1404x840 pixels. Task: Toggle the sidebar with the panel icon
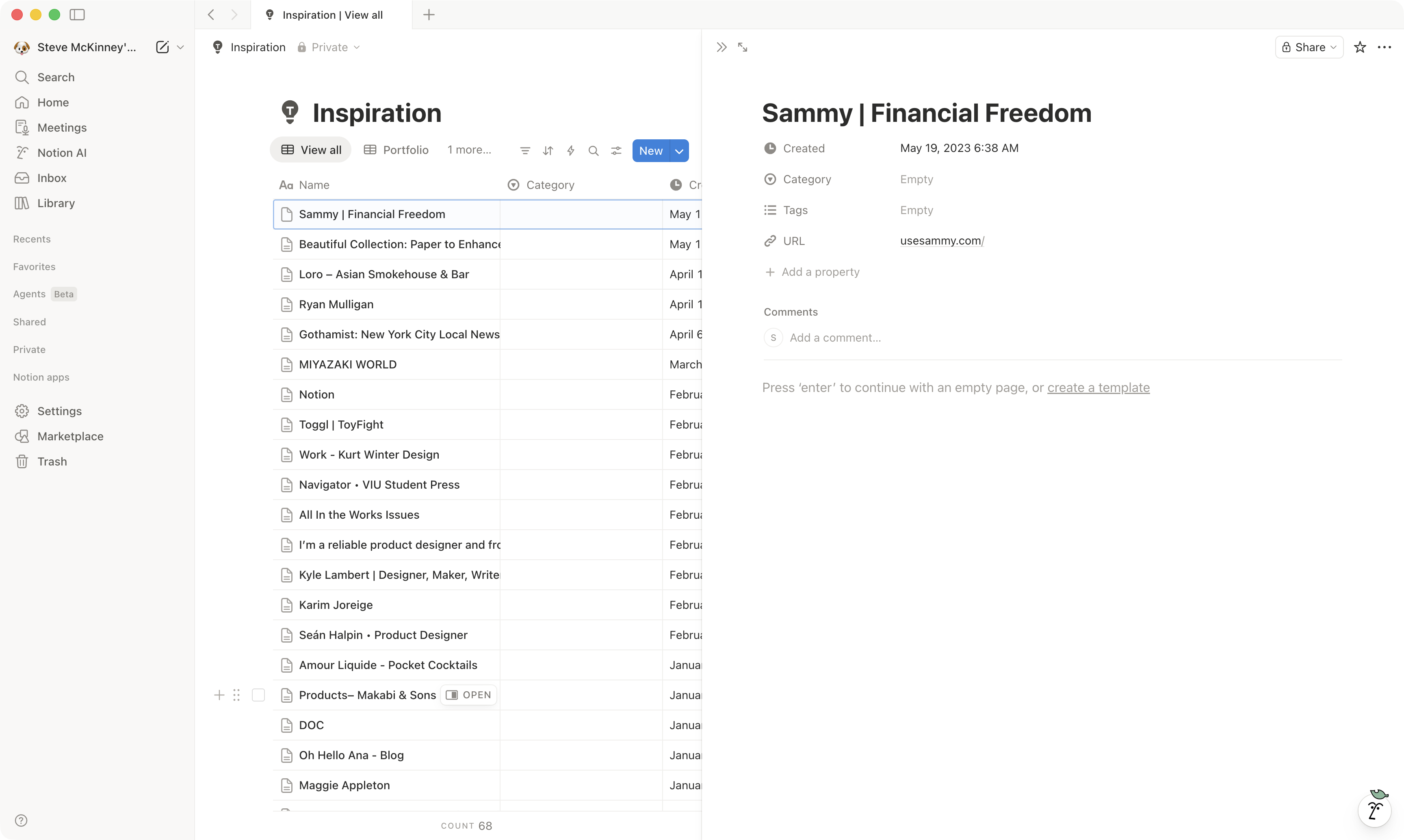pyautogui.click(x=77, y=15)
